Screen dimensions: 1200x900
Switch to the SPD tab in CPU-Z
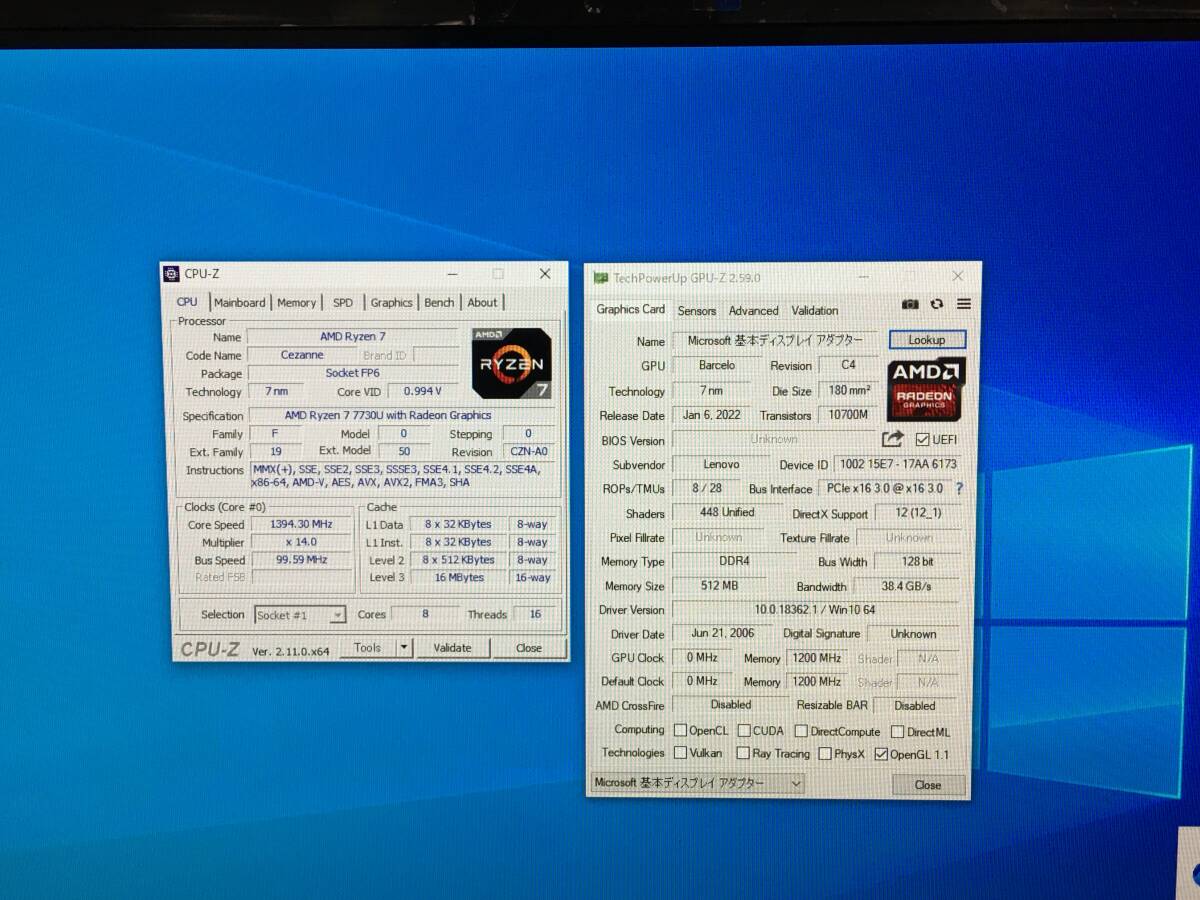pos(343,302)
